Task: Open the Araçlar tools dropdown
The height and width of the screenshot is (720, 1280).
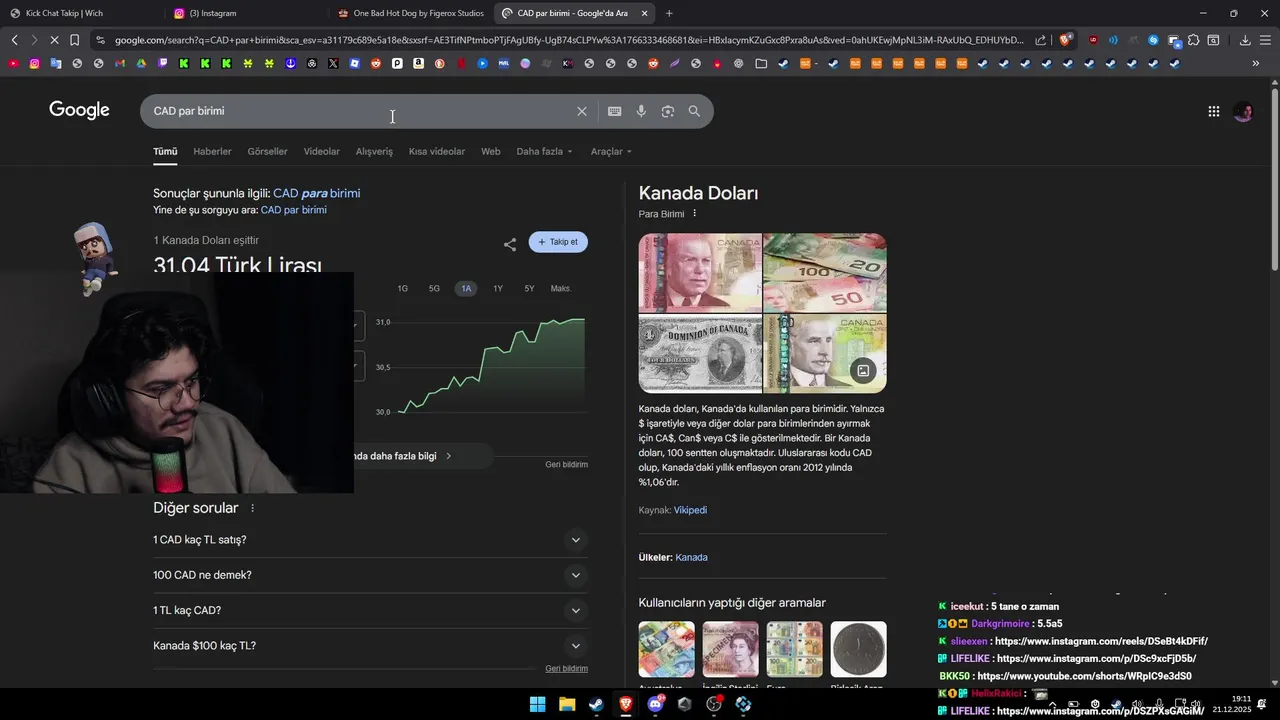Action: tap(611, 152)
